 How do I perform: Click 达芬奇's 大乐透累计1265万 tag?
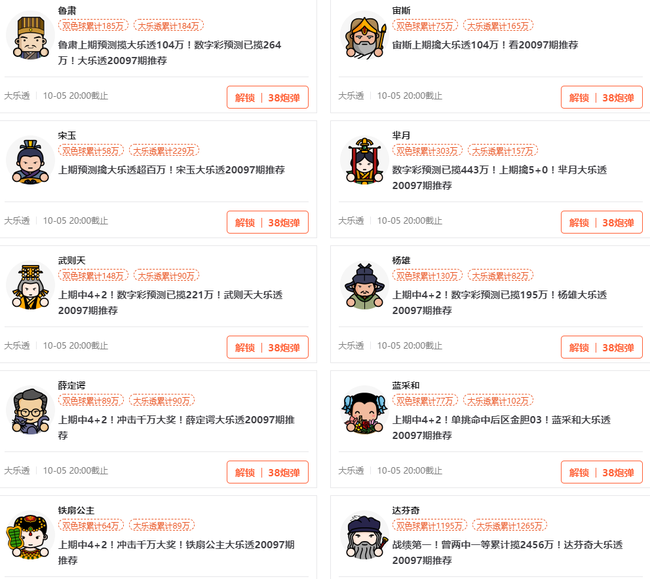(509, 526)
